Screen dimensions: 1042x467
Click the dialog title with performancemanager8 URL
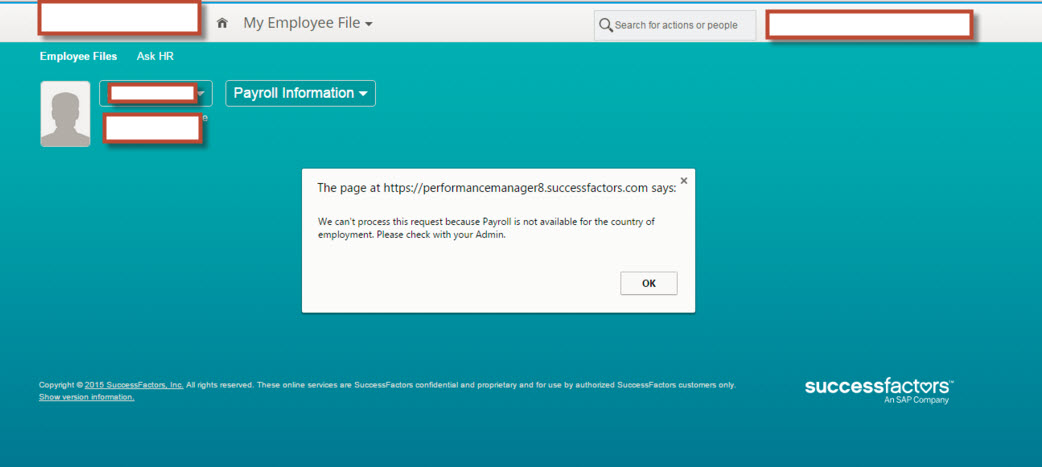pos(496,187)
